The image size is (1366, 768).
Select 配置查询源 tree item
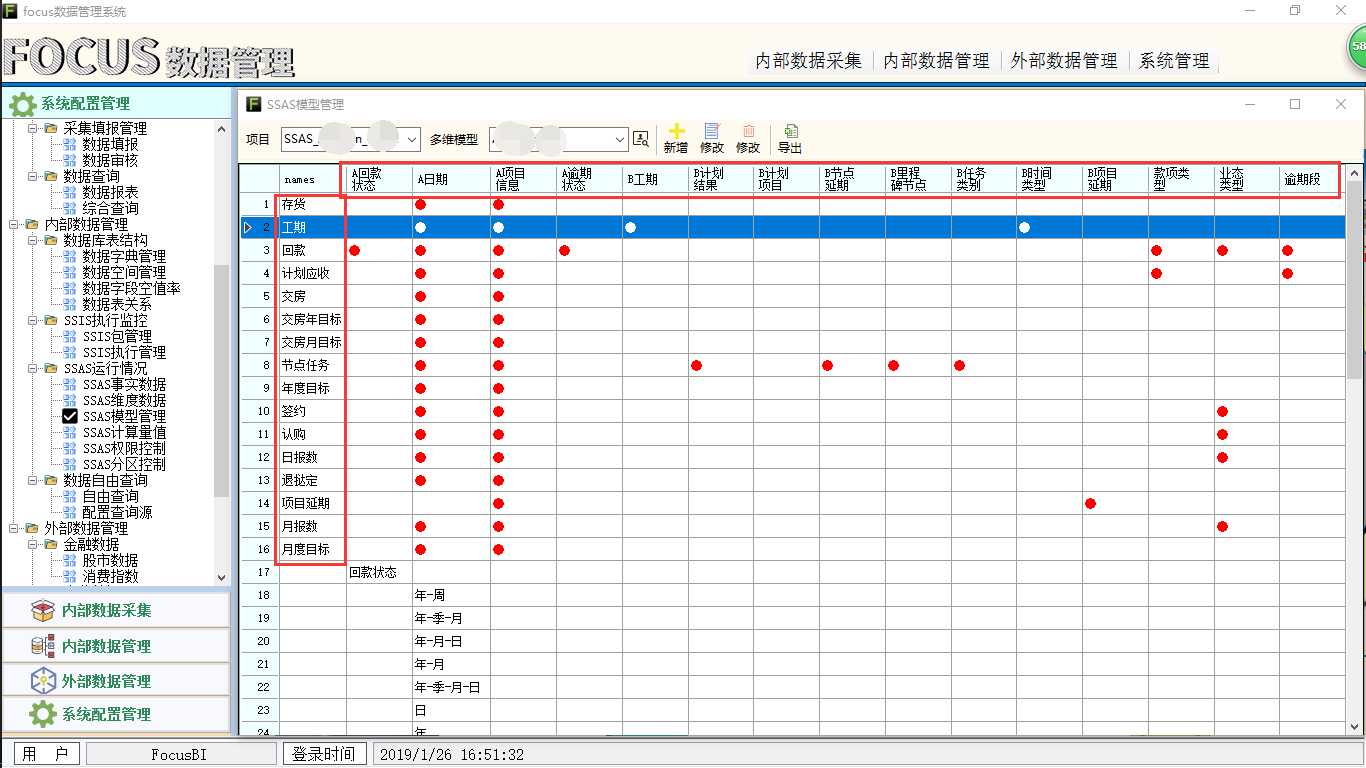[117, 512]
